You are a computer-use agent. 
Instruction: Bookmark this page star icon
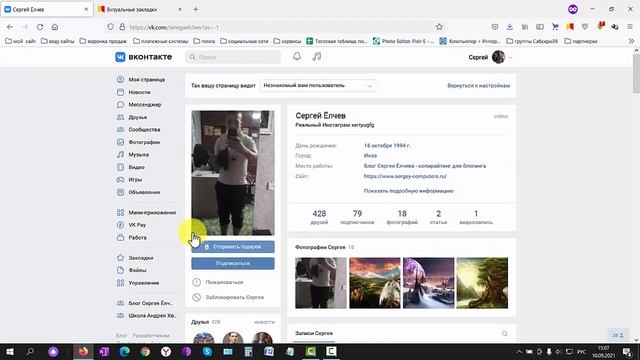coord(439,27)
